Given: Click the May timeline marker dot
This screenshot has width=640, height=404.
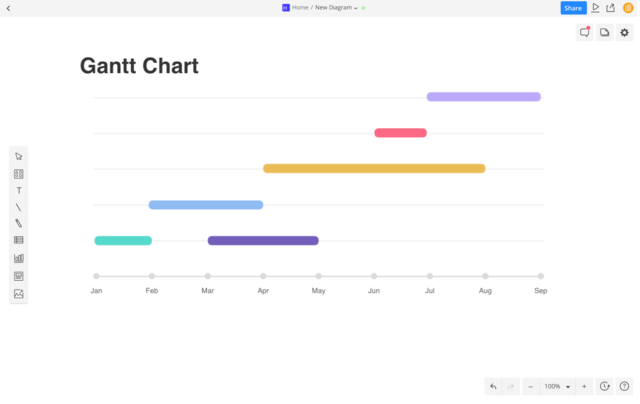Looking at the screenshot, I should click(x=318, y=276).
